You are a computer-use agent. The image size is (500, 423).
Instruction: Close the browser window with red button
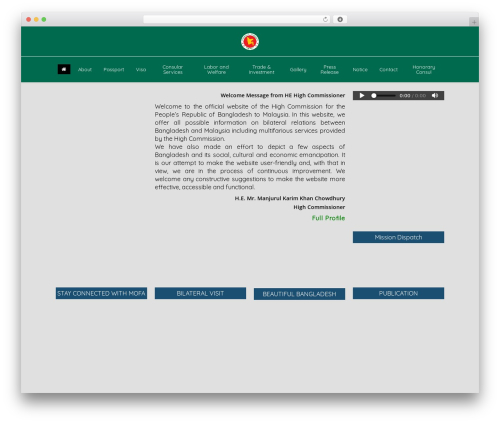[29, 19]
